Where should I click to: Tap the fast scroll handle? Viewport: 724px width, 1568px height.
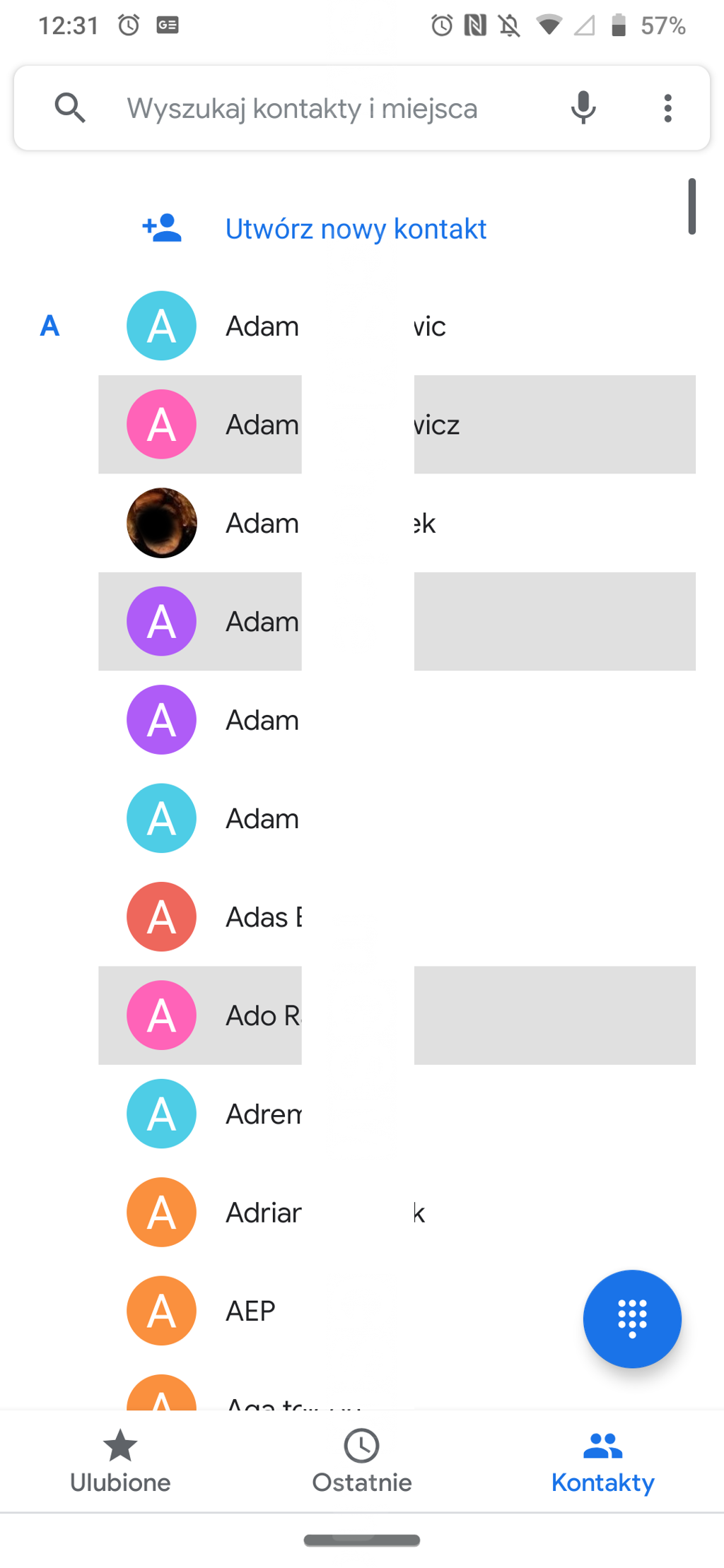click(691, 206)
